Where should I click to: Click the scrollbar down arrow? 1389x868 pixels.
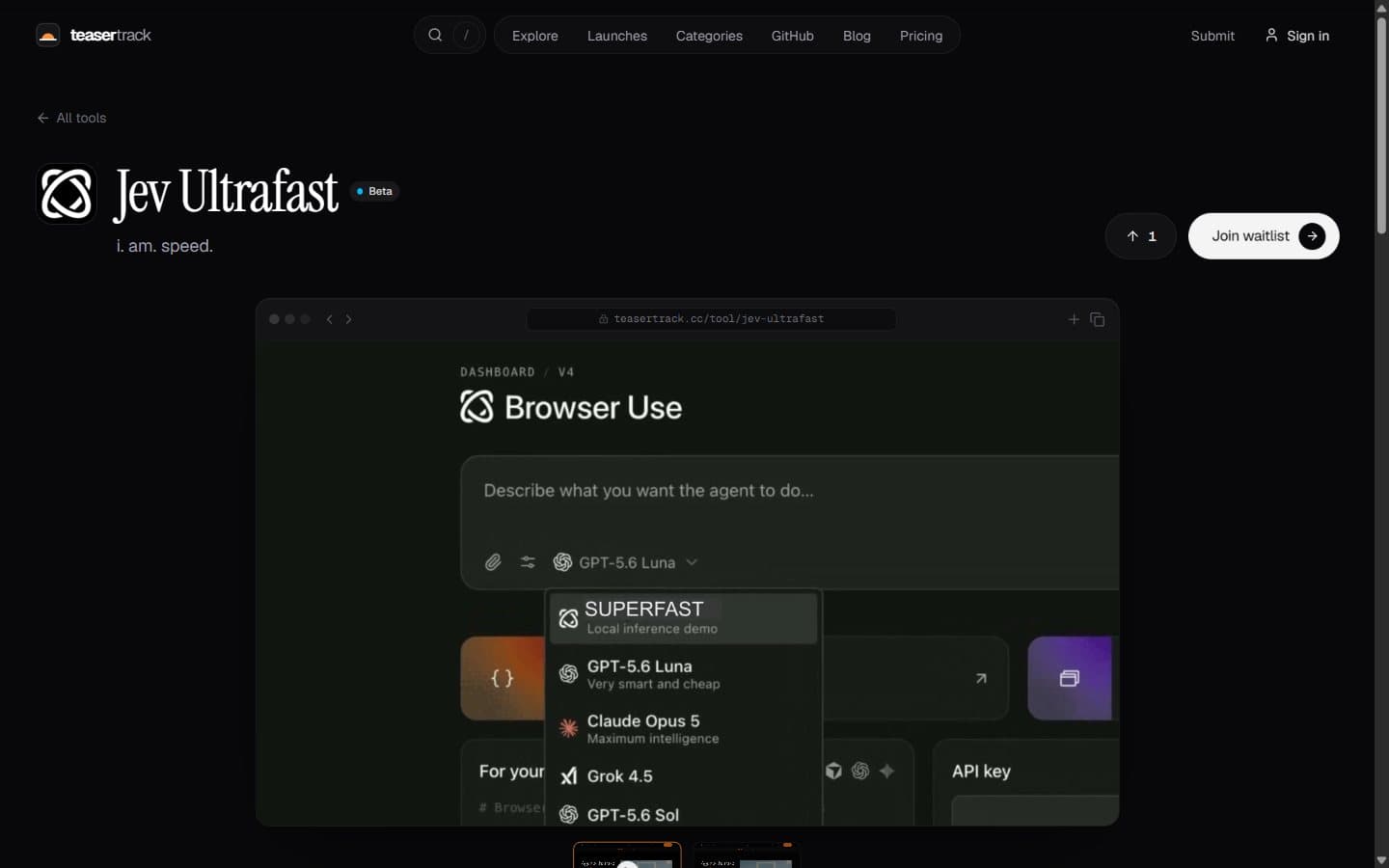pos(1381,859)
